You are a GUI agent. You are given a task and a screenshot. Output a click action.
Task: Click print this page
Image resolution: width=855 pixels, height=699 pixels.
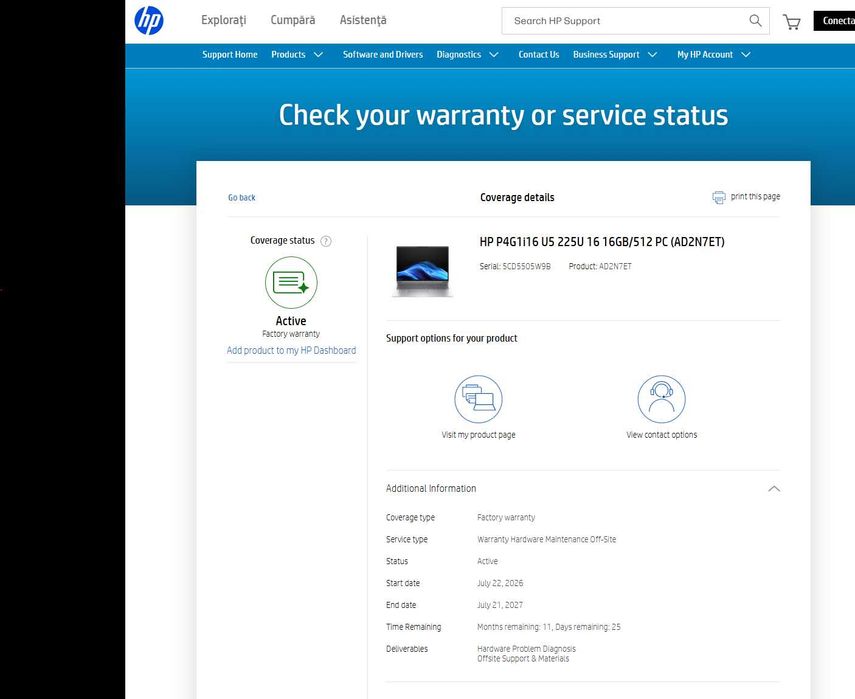[x=755, y=196]
